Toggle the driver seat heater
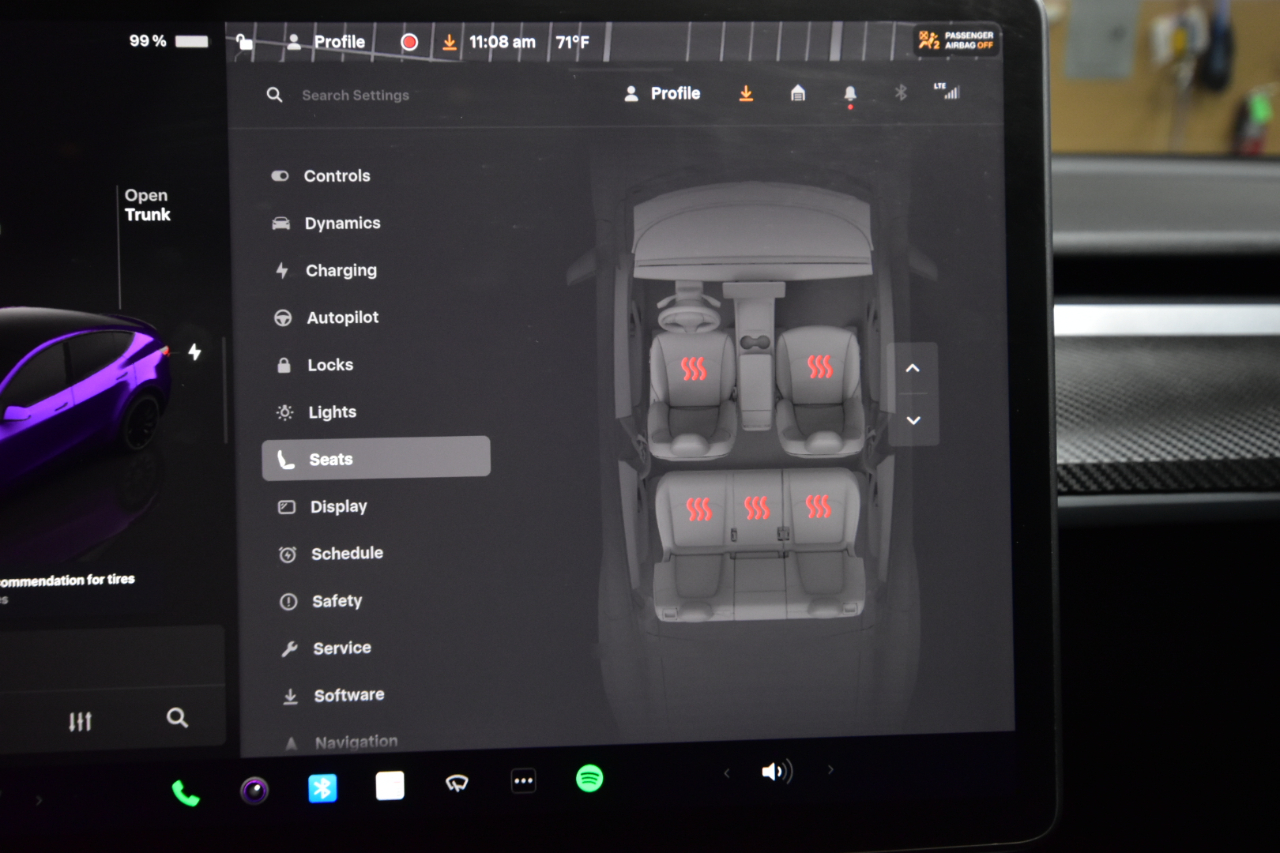The image size is (1280, 853). (693, 369)
